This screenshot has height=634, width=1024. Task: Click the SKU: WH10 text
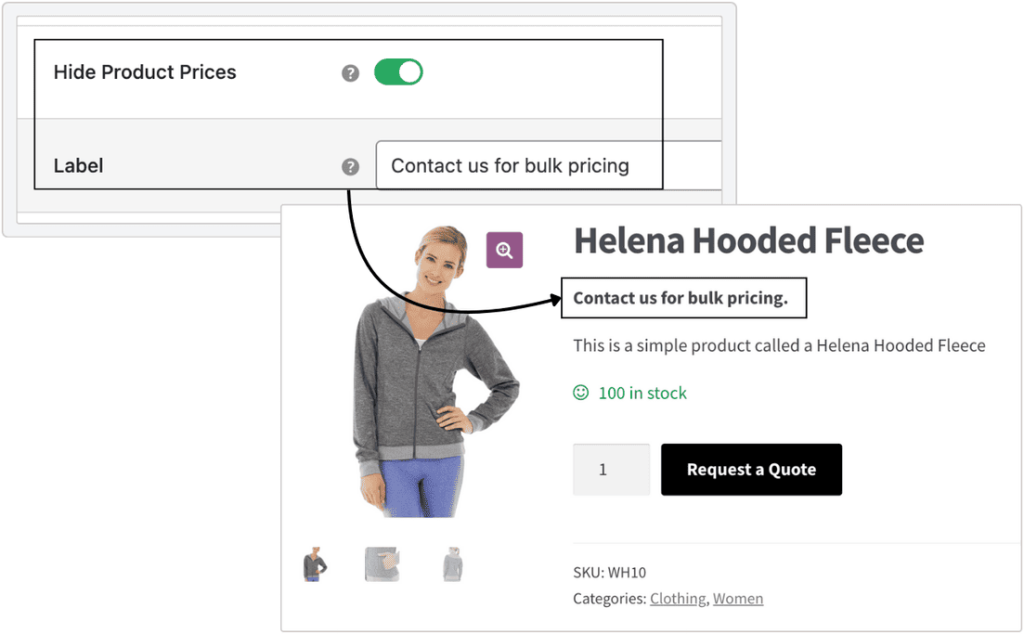[x=610, y=573]
